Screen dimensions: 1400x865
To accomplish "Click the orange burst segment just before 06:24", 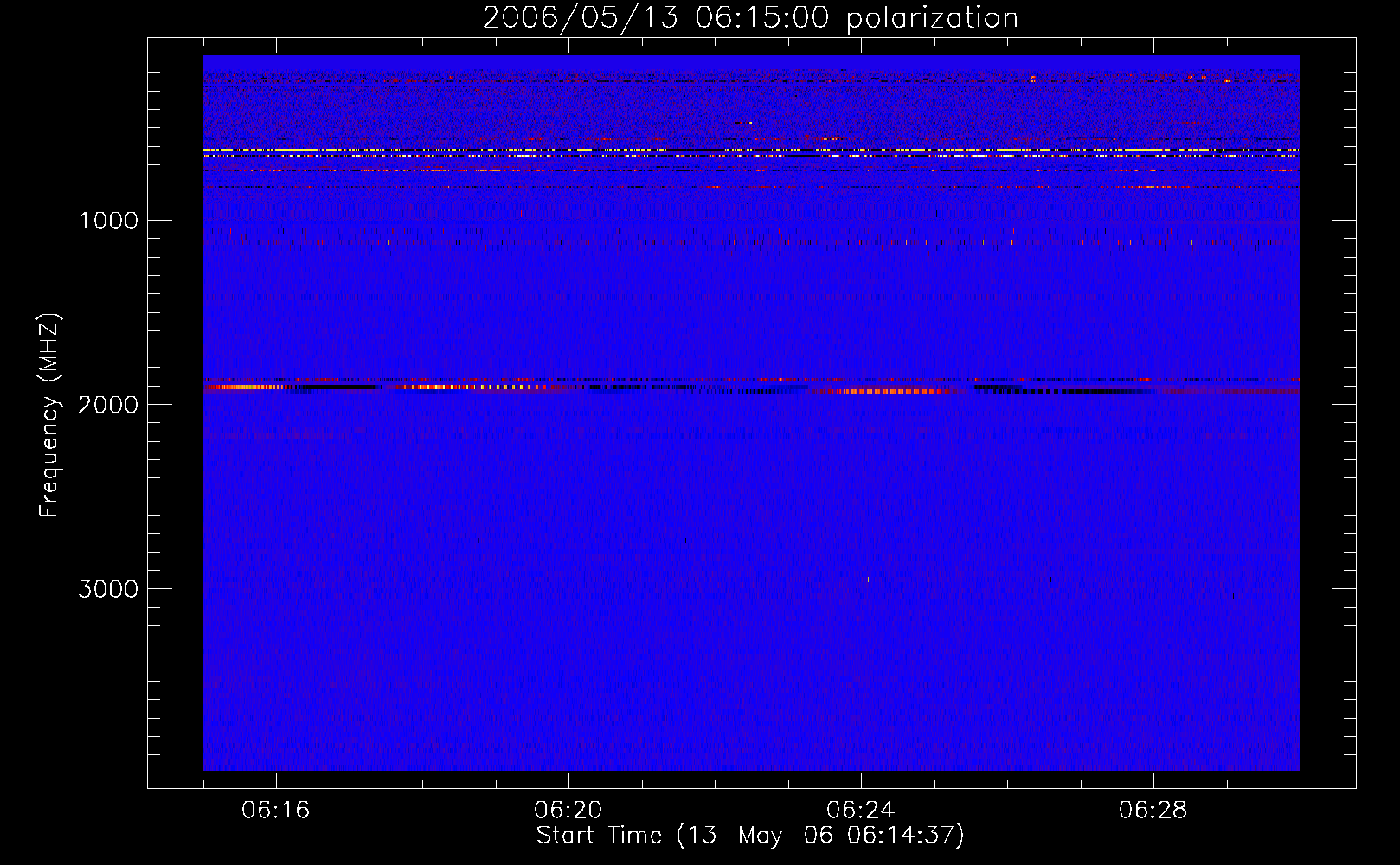I will [x=887, y=392].
